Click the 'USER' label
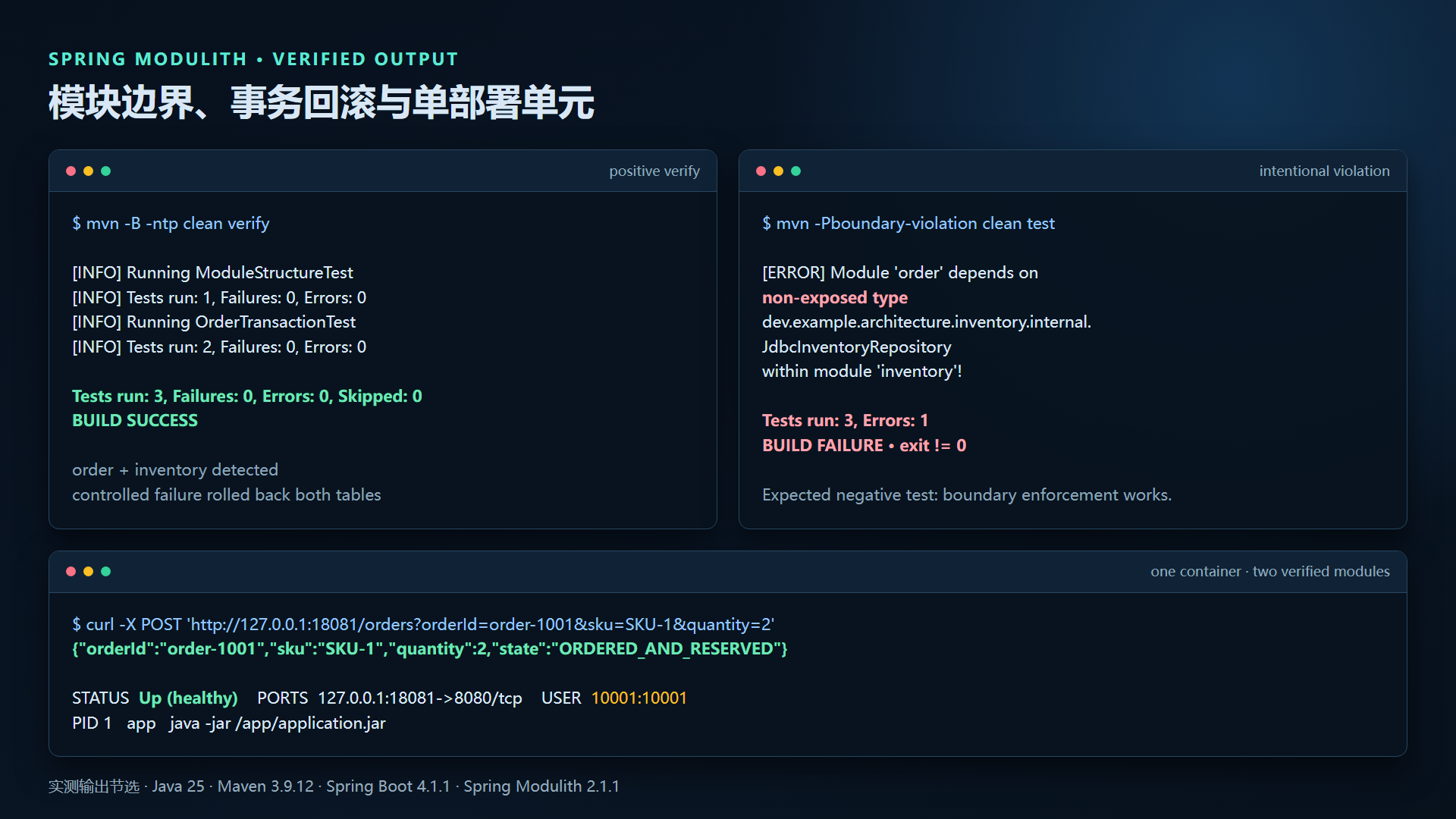Screen dimensions: 1456x819 [x=561, y=698]
